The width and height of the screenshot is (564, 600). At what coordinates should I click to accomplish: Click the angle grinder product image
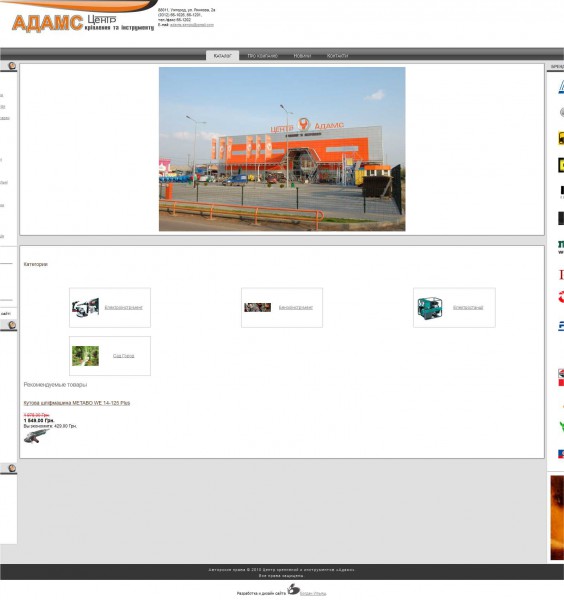(x=36, y=436)
